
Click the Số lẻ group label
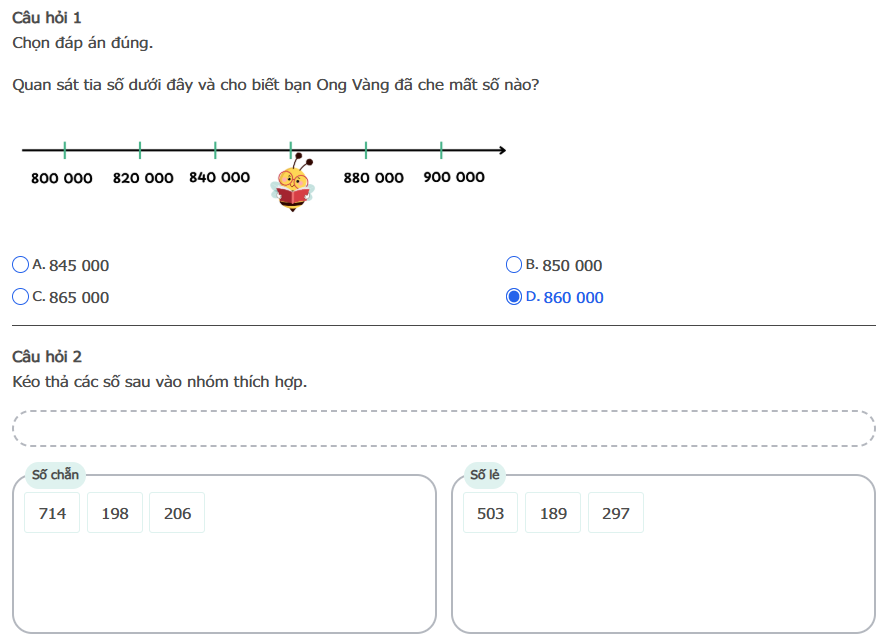tap(485, 475)
